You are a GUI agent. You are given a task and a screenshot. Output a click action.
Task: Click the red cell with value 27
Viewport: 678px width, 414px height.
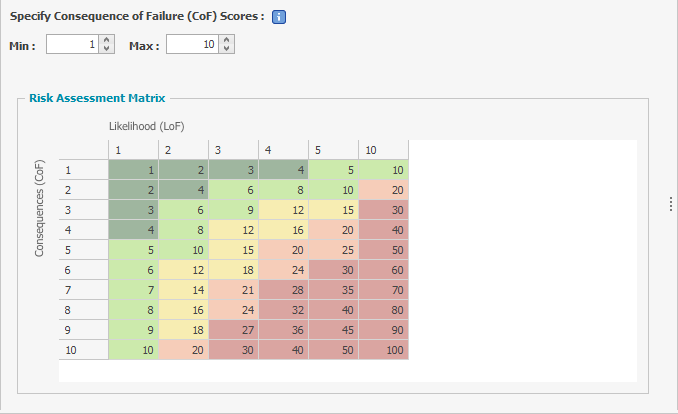tap(233, 330)
